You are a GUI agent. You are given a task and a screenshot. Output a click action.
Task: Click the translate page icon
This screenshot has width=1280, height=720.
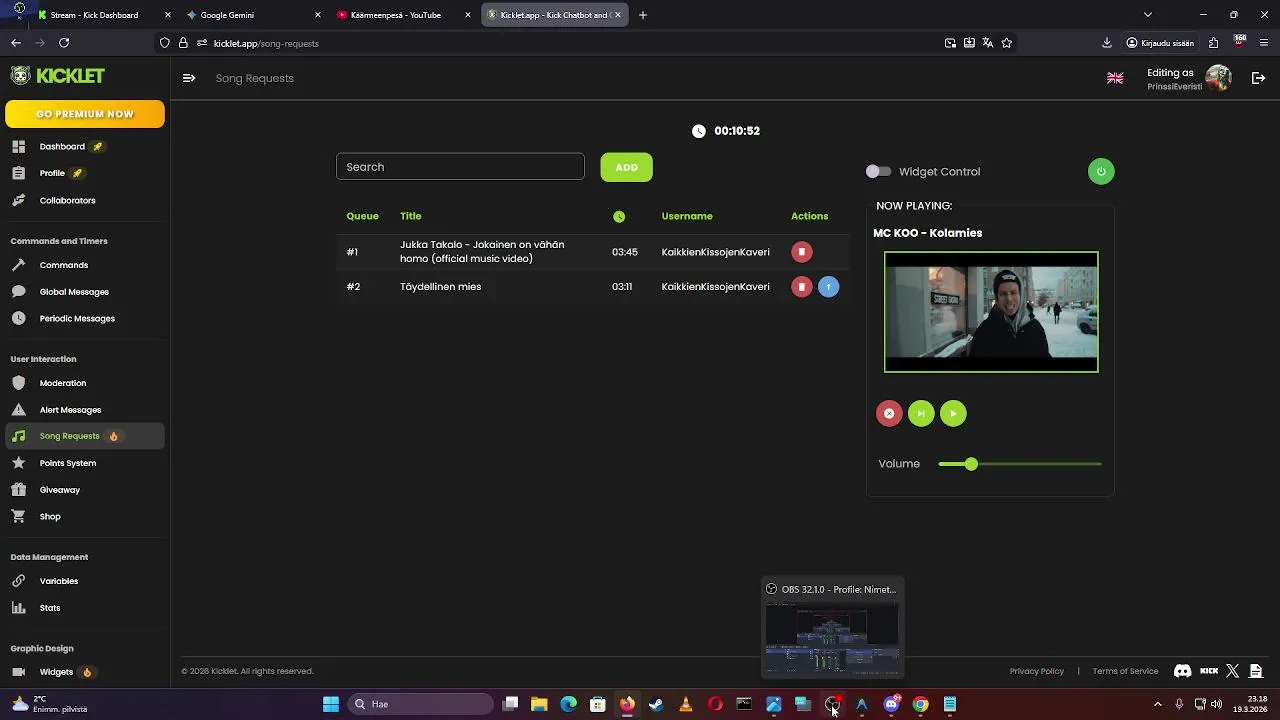pyautogui.click(x=988, y=43)
